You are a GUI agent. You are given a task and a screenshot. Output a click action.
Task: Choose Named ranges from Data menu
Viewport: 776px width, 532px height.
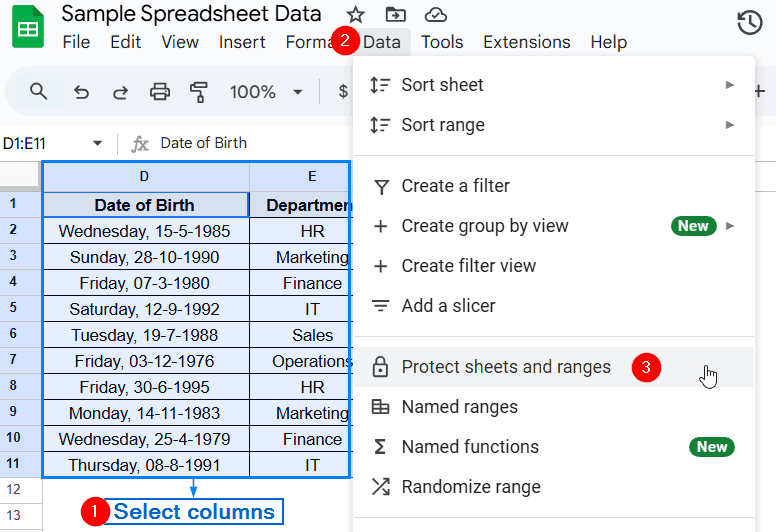[x=554, y=407]
